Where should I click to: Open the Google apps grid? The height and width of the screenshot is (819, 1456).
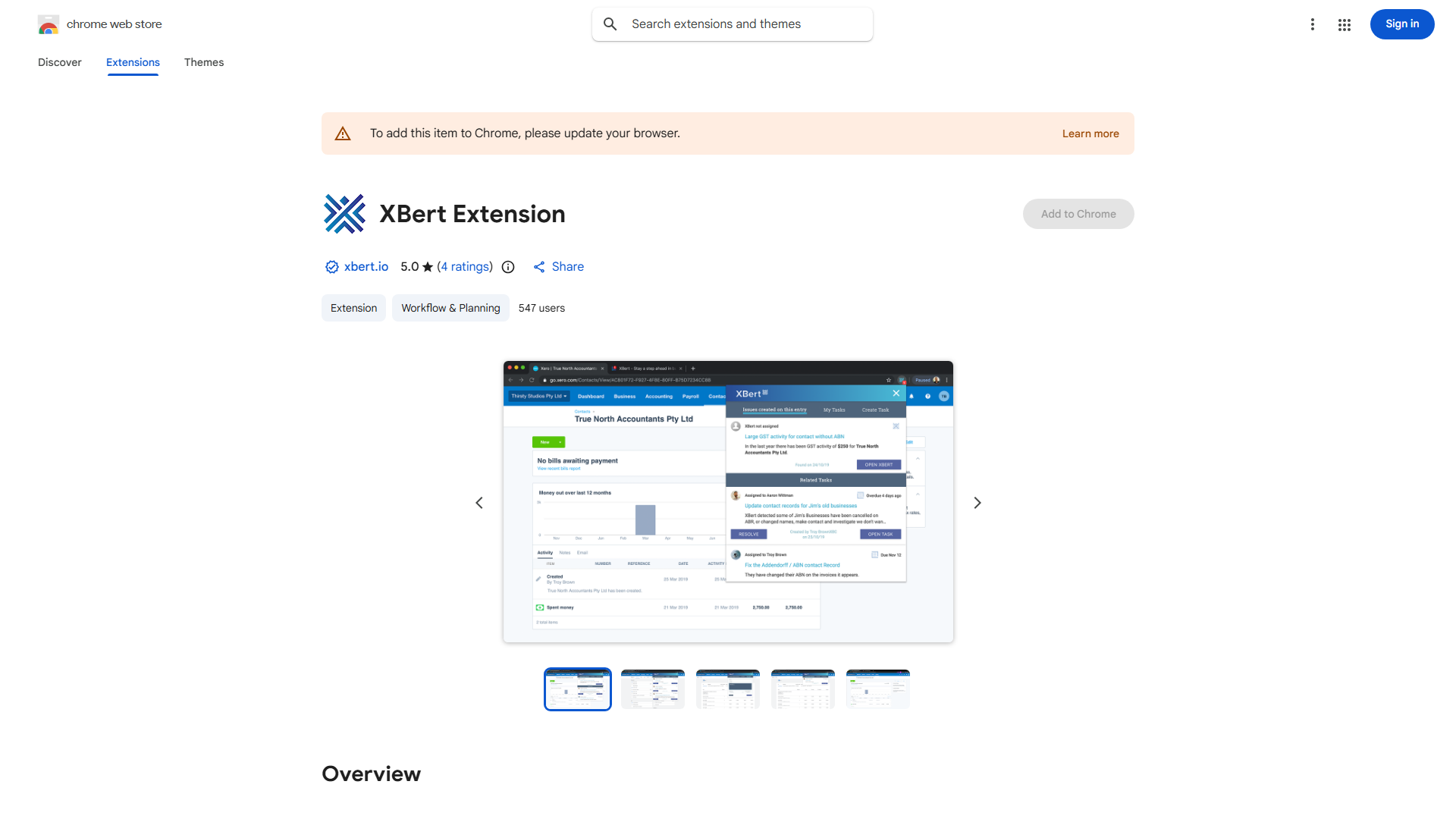click(1345, 24)
